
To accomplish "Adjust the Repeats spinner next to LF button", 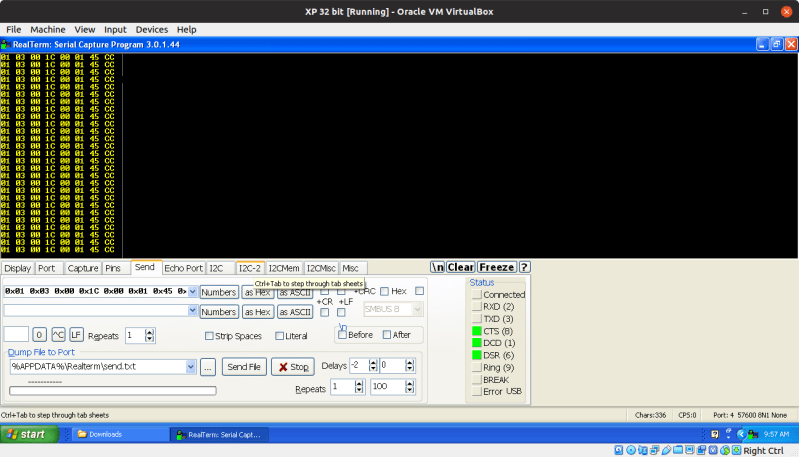I will point(149,335).
